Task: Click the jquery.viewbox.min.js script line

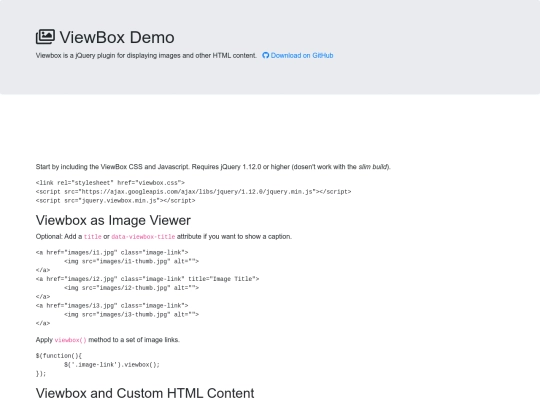Action: pos(115,201)
